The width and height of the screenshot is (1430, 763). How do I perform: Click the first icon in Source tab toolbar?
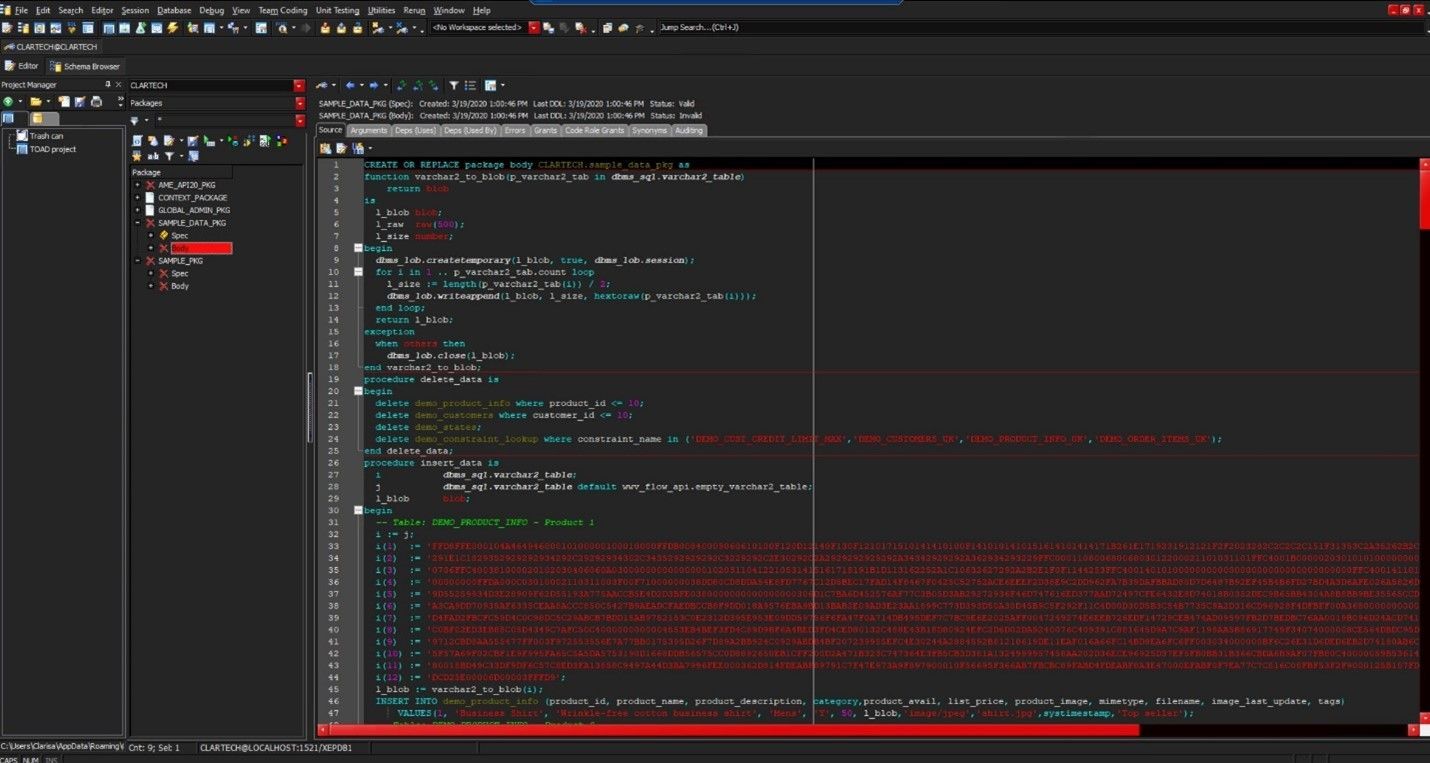tap(325, 148)
